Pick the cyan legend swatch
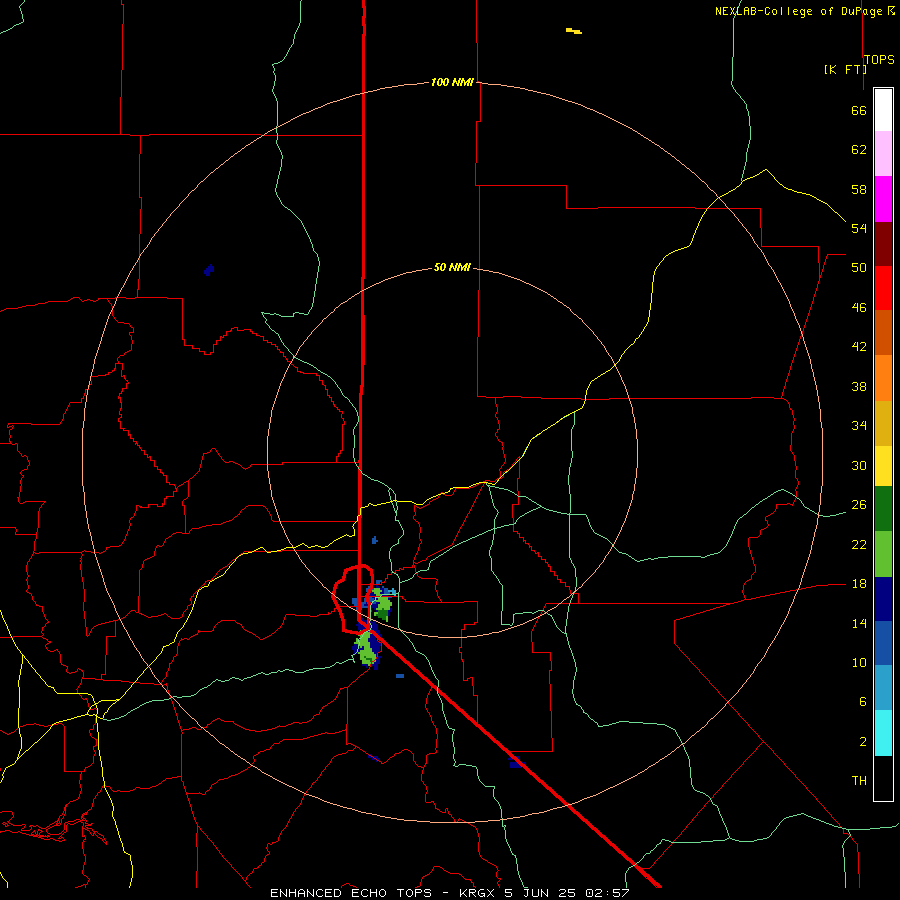The width and height of the screenshot is (900, 900). click(x=883, y=733)
